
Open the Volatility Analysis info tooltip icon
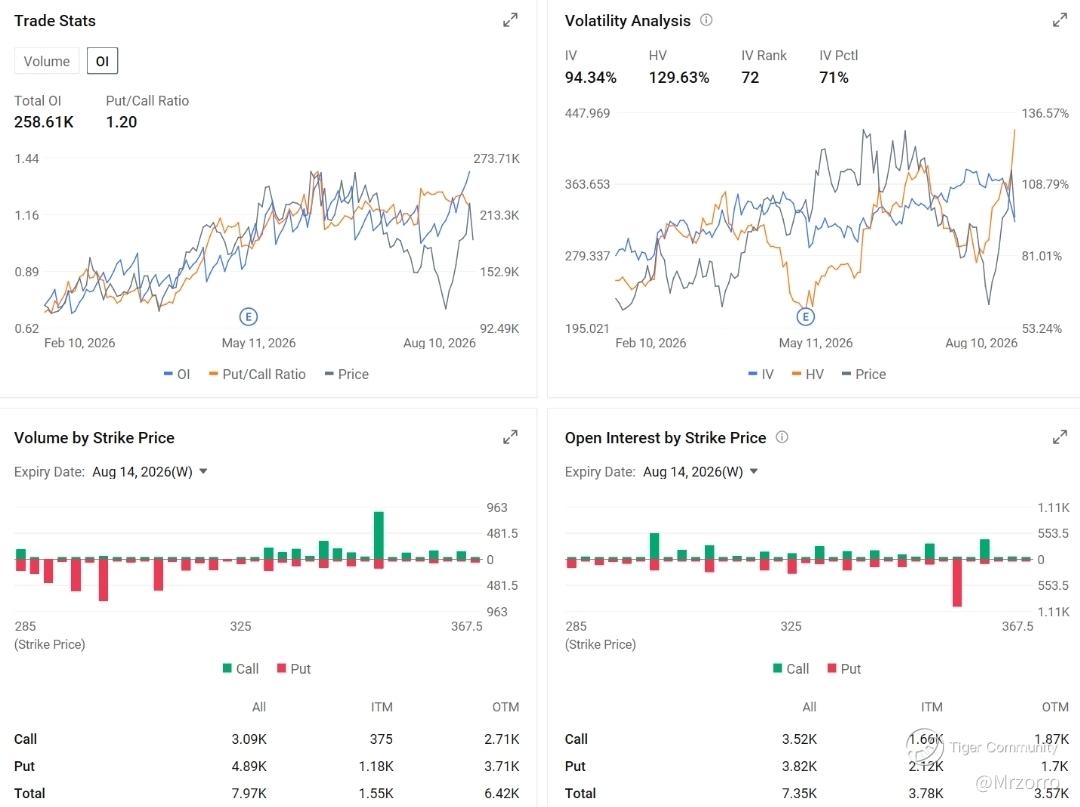tap(706, 20)
